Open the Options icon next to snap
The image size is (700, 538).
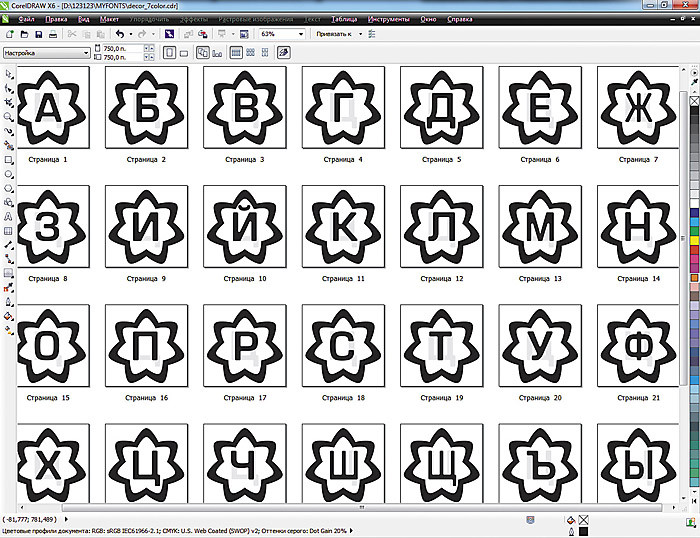click(x=372, y=34)
